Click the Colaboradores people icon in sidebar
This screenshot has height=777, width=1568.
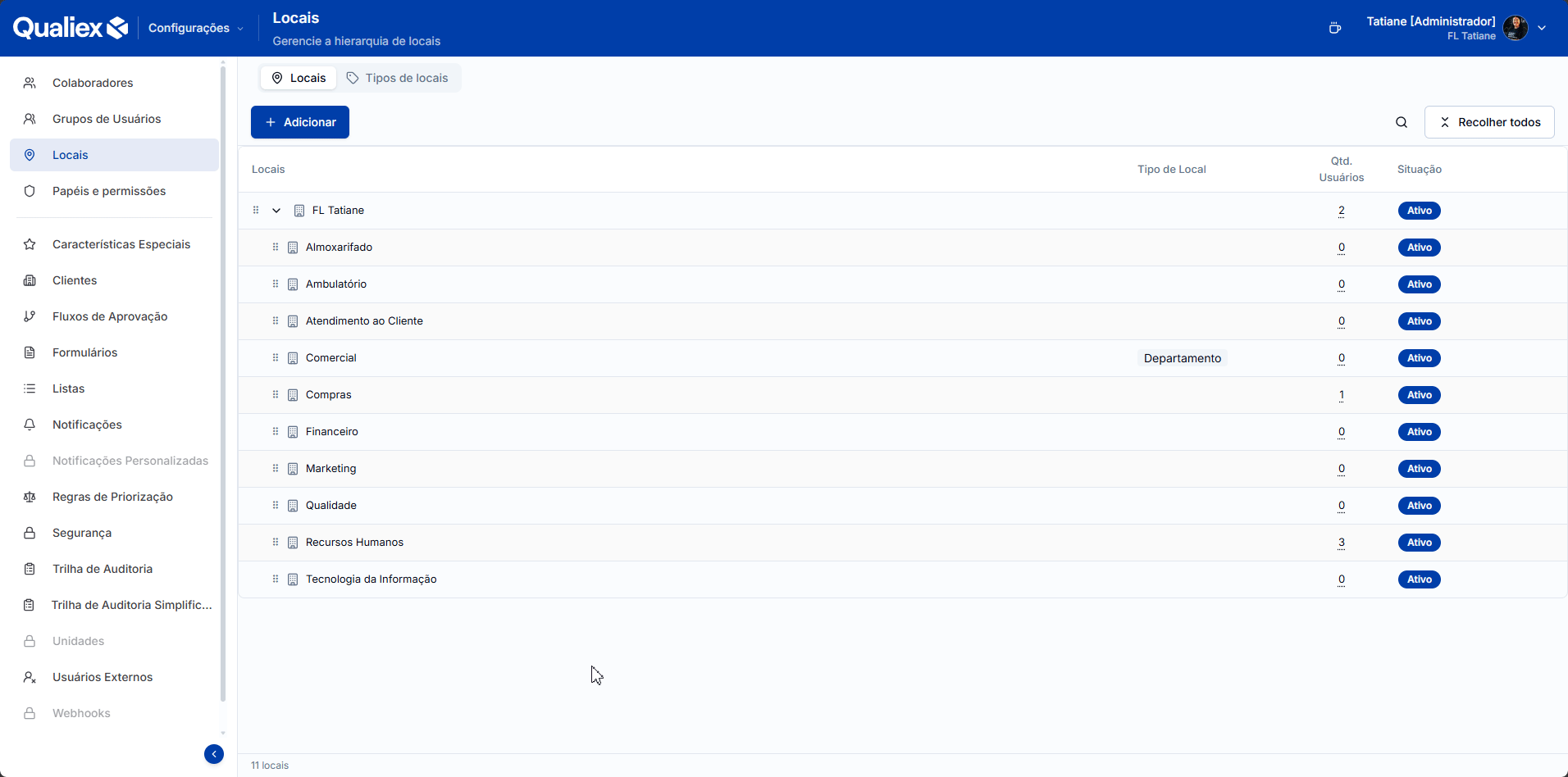[x=30, y=83]
